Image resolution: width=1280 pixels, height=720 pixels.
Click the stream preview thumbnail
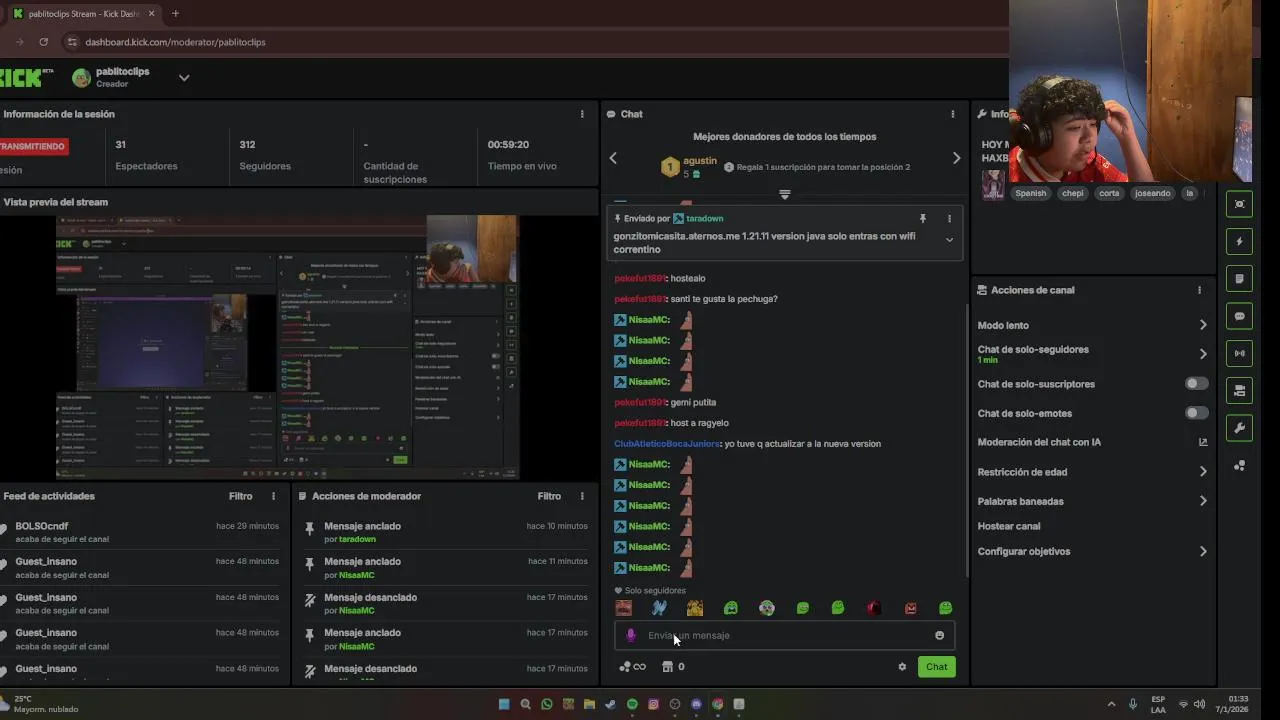[287, 347]
